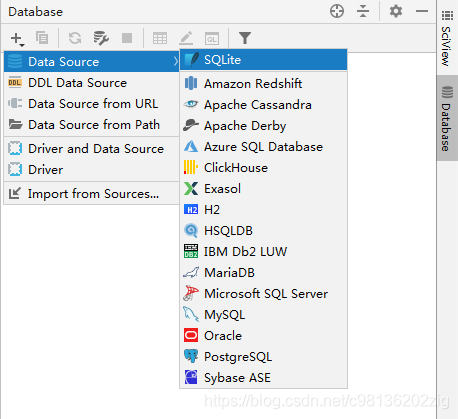Select Apache Cassandra
Viewport: 458px width, 419px height.
coord(263,105)
